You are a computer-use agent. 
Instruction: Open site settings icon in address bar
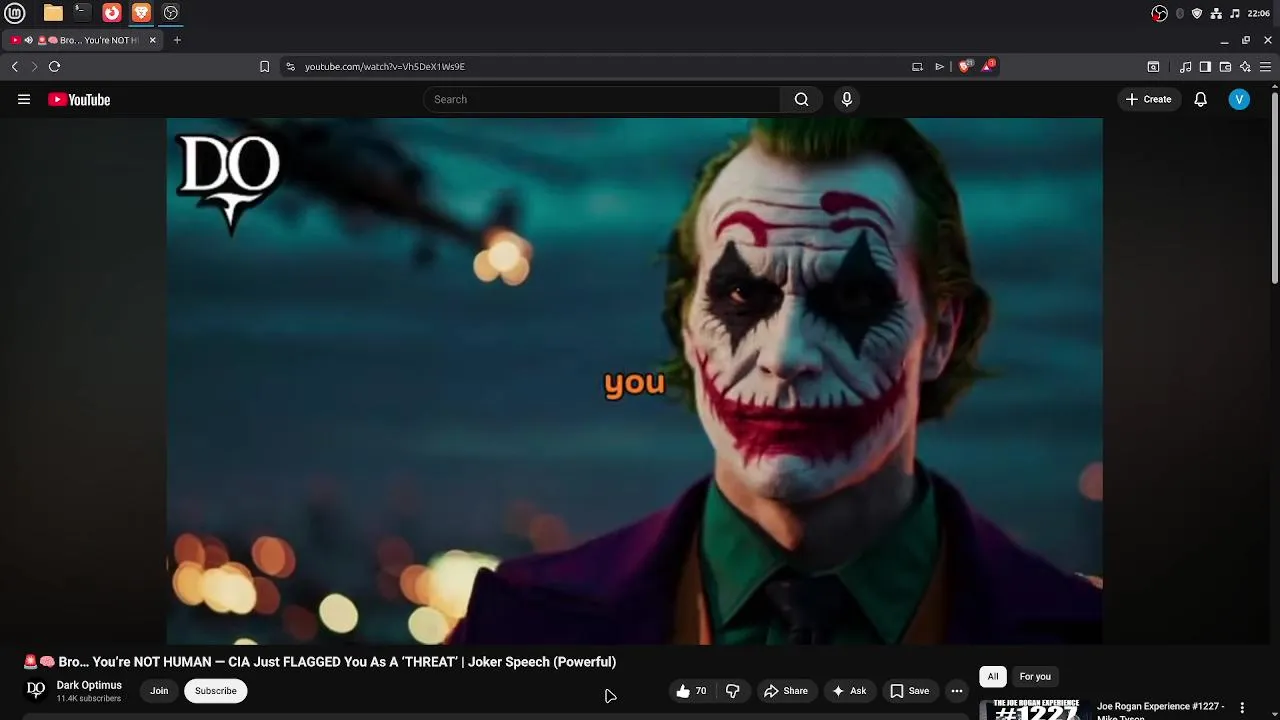coord(290,67)
